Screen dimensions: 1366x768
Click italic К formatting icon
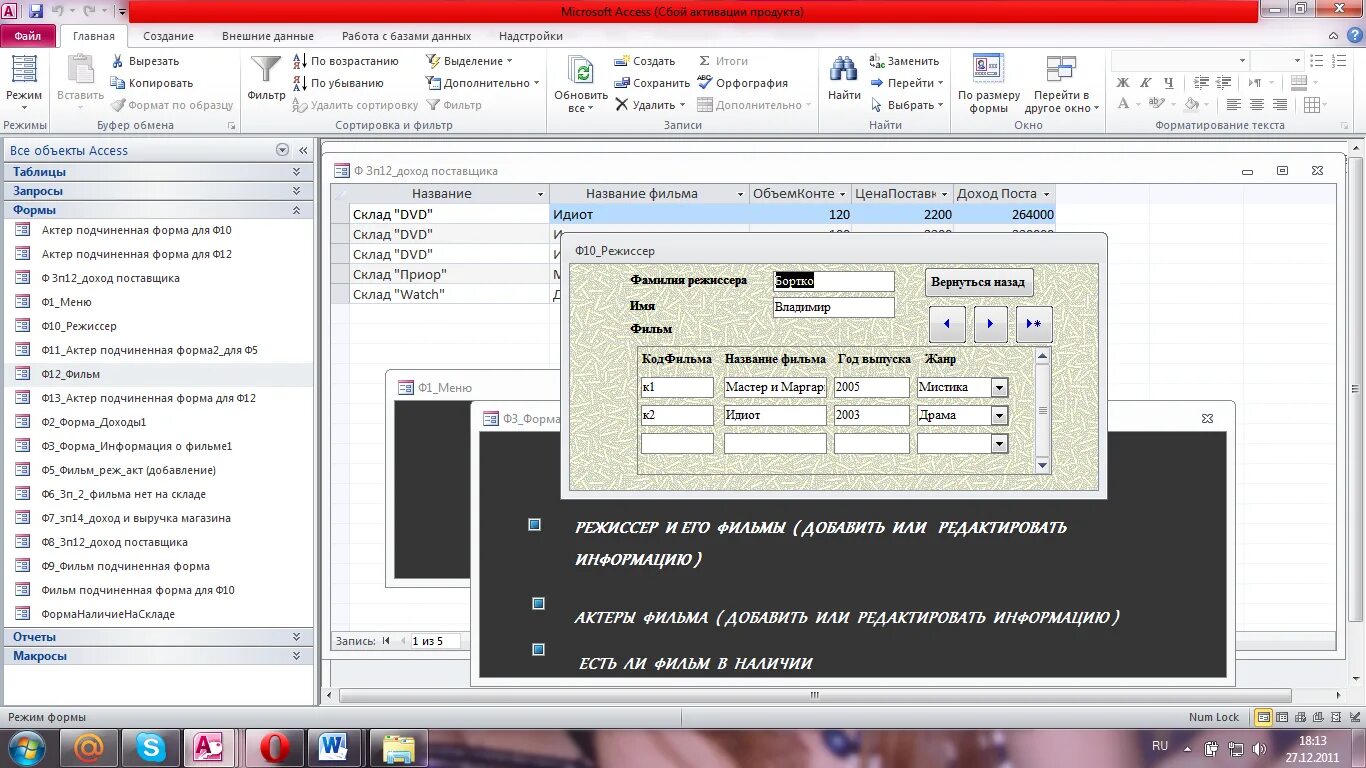tap(1144, 83)
